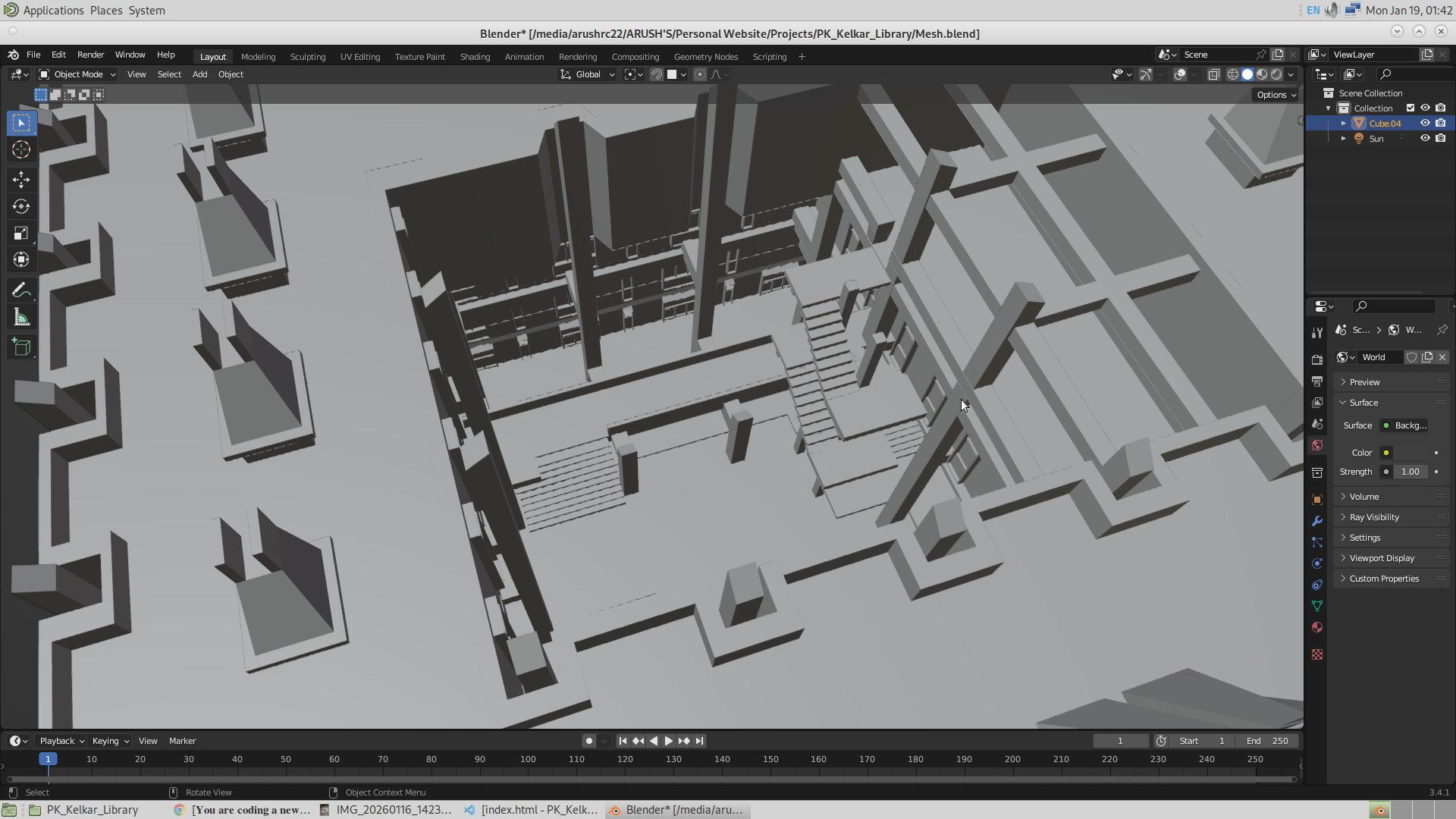
Task: Click the Options button in viewport
Action: 1276,95
